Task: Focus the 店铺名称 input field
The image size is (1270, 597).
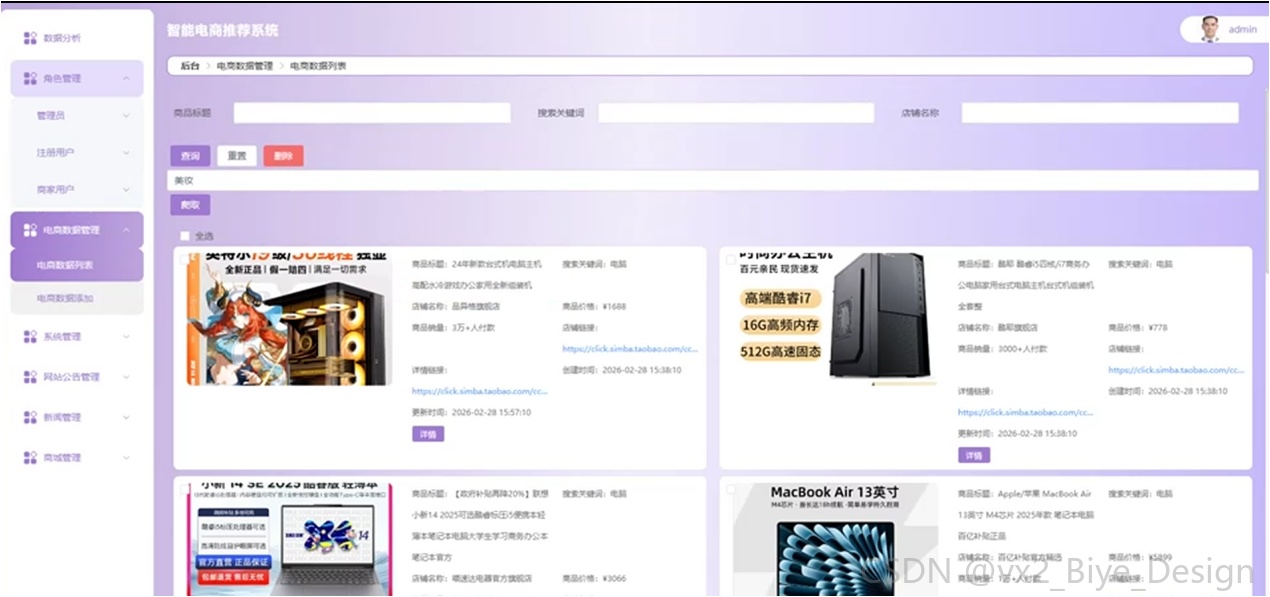Action: point(1100,113)
